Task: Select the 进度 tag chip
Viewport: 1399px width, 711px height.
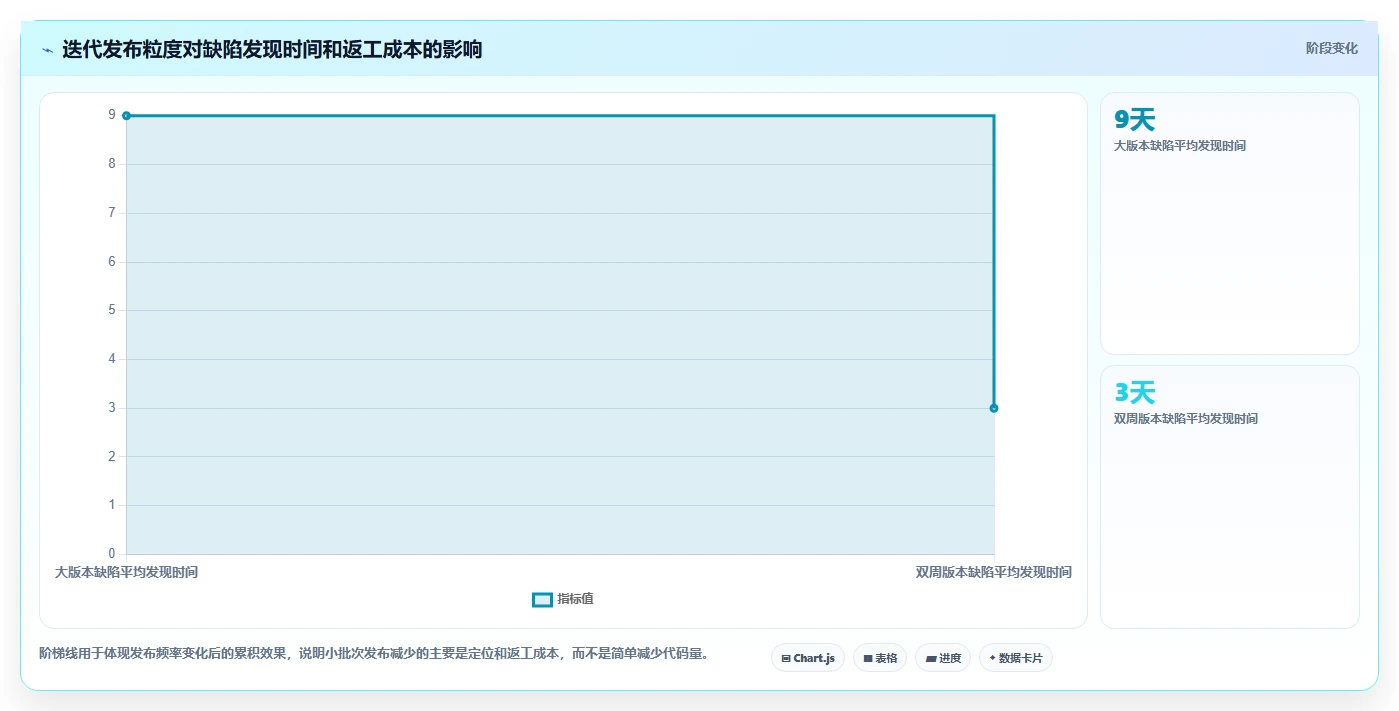Action: coord(942,658)
